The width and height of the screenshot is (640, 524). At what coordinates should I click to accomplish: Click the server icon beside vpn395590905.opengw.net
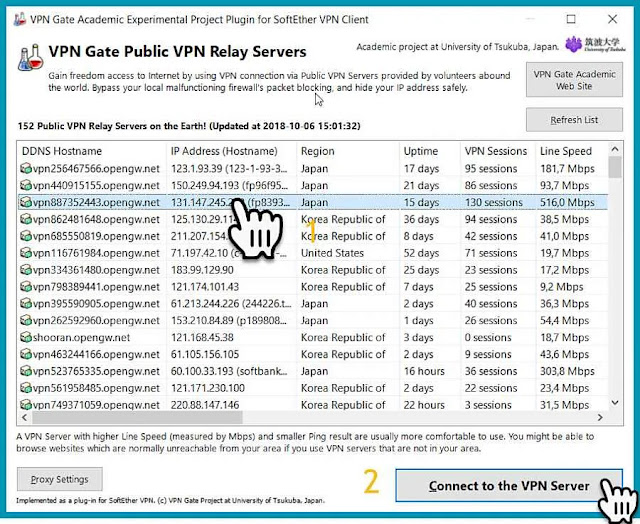26,304
